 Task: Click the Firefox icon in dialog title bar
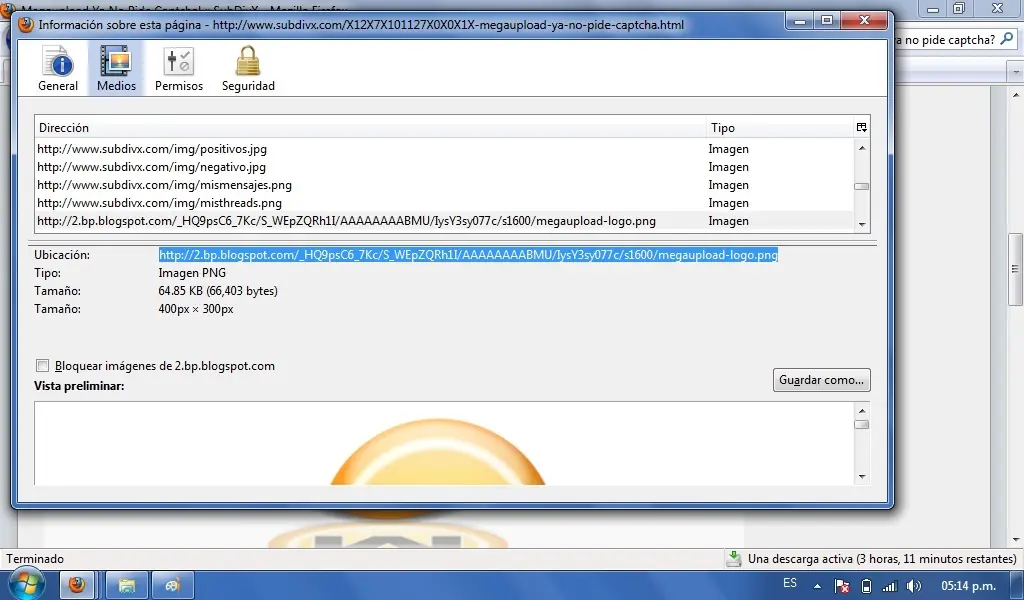pos(26,25)
